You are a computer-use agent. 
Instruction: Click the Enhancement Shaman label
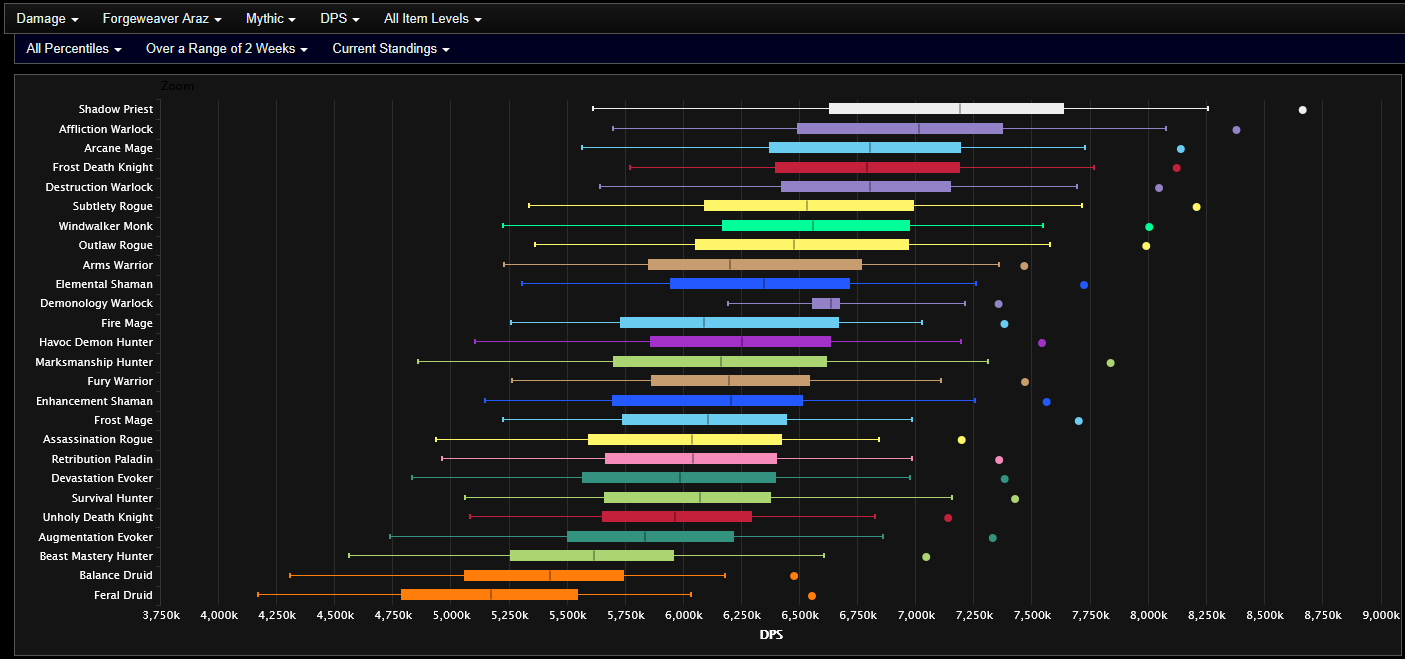(95, 402)
